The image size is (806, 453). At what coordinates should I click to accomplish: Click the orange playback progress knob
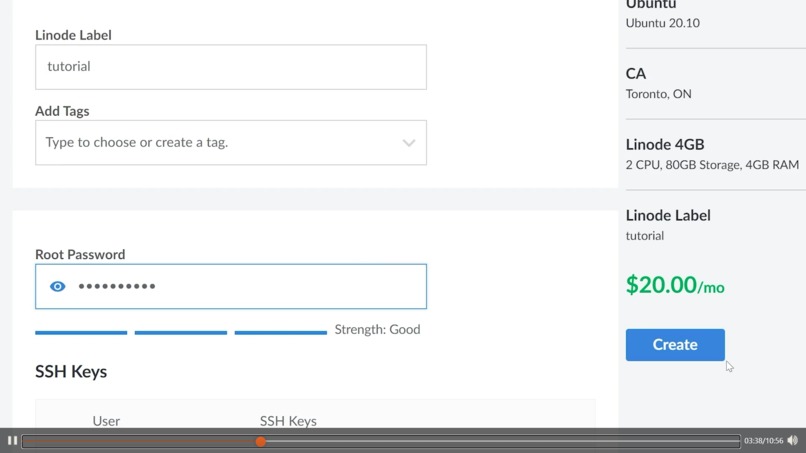[261, 441]
